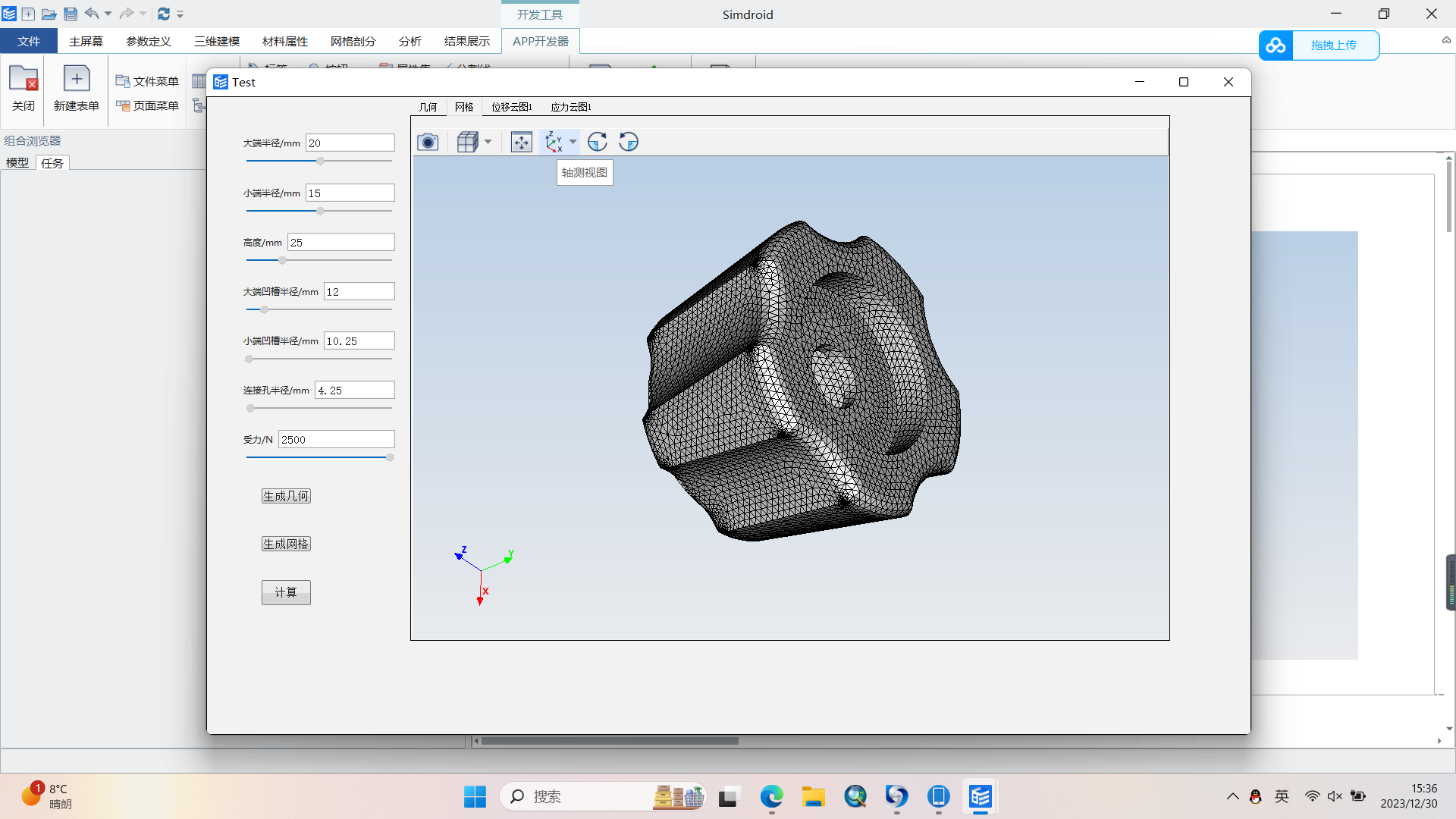Click the new file icon in quick access toolbar
Screen dimensions: 1456x819
tap(28, 14)
